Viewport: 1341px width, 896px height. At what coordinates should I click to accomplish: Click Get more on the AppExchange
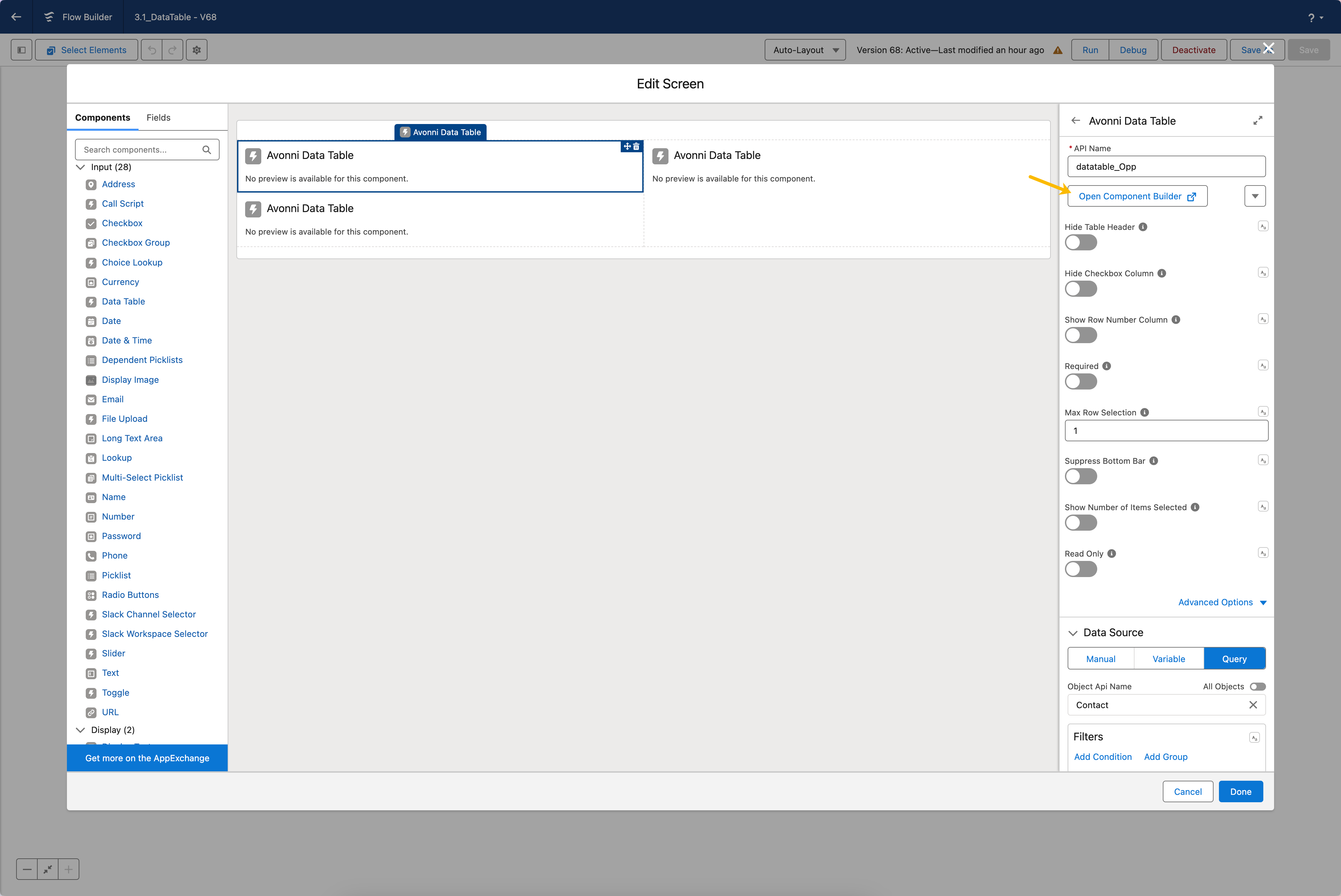(x=148, y=758)
